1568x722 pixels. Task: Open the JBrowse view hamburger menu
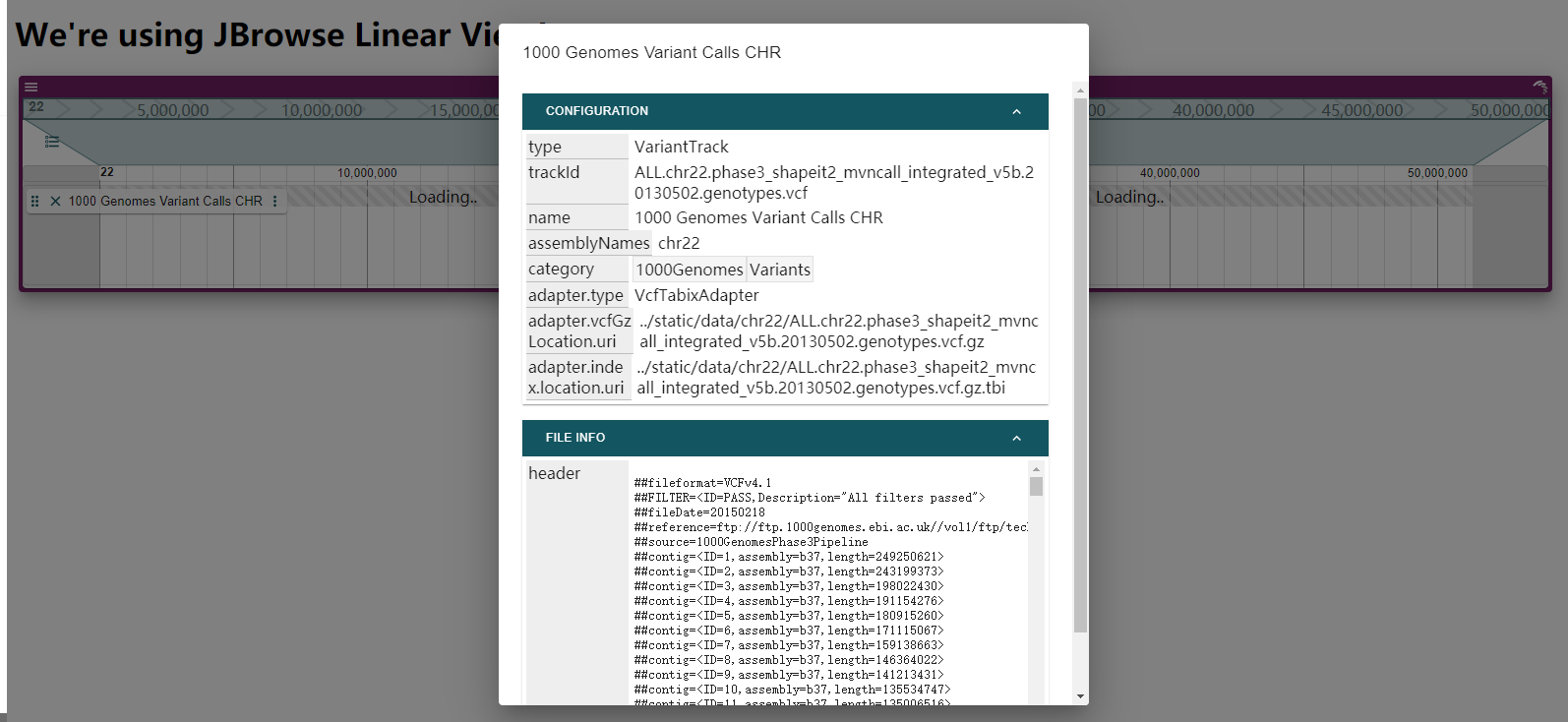pyautogui.click(x=31, y=87)
